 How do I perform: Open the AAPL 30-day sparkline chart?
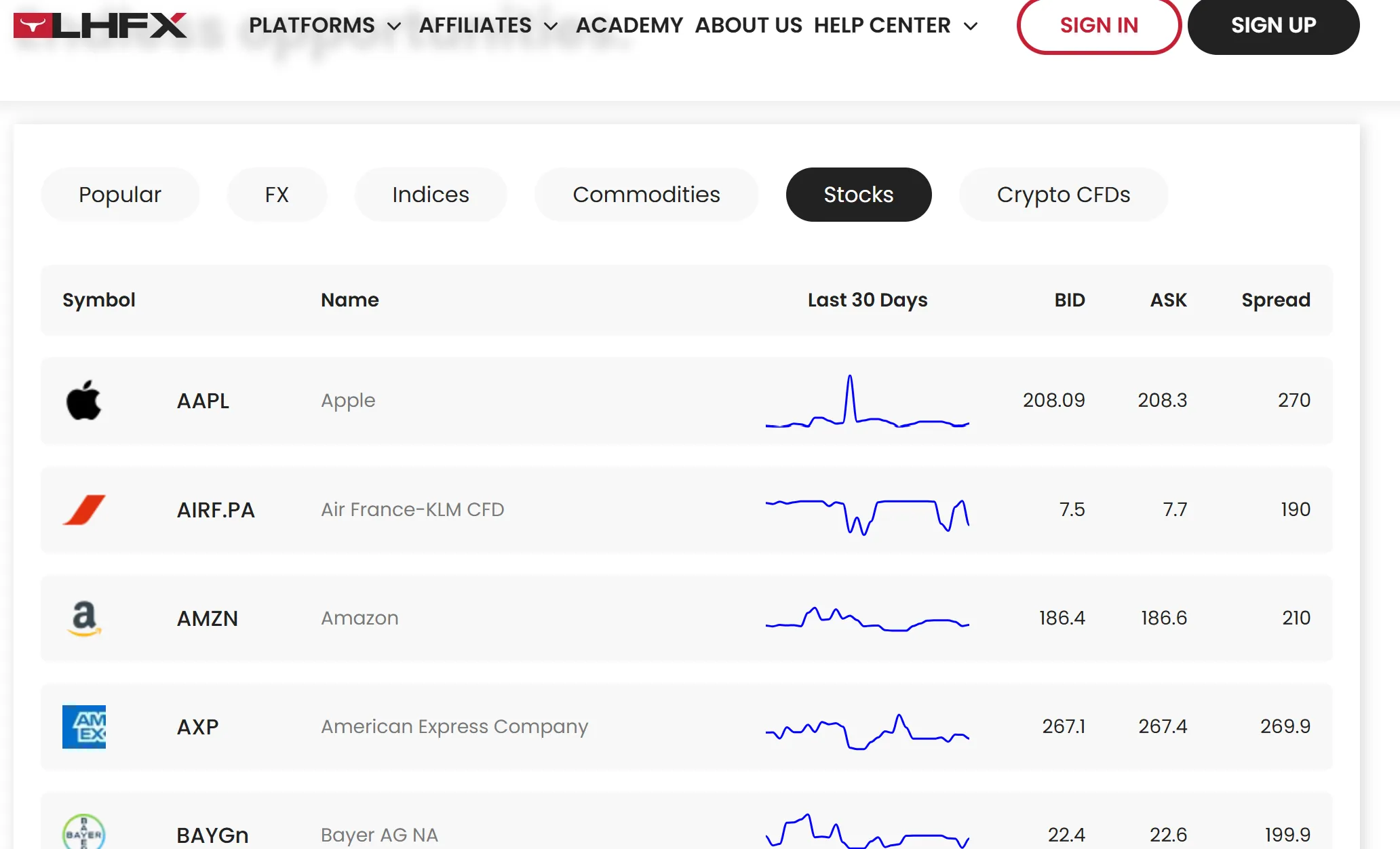point(868,401)
